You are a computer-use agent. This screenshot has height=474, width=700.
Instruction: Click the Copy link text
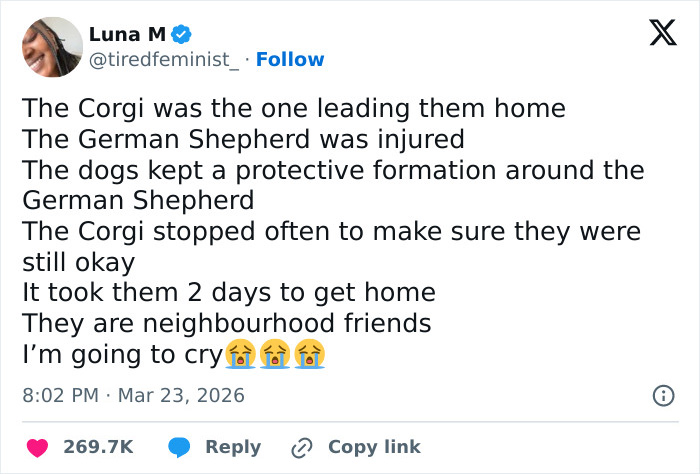[x=374, y=447]
